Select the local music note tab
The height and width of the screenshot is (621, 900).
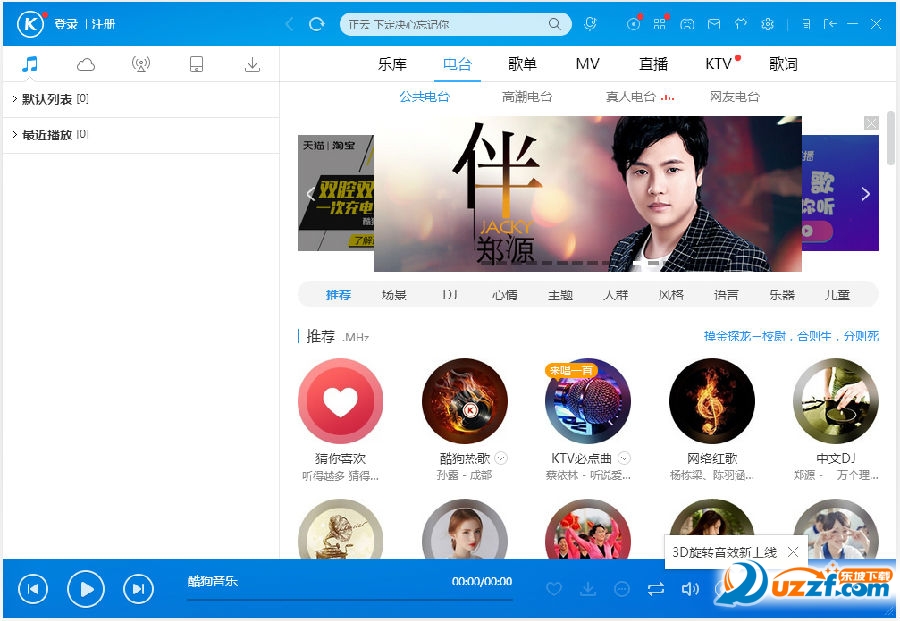click(x=30, y=64)
